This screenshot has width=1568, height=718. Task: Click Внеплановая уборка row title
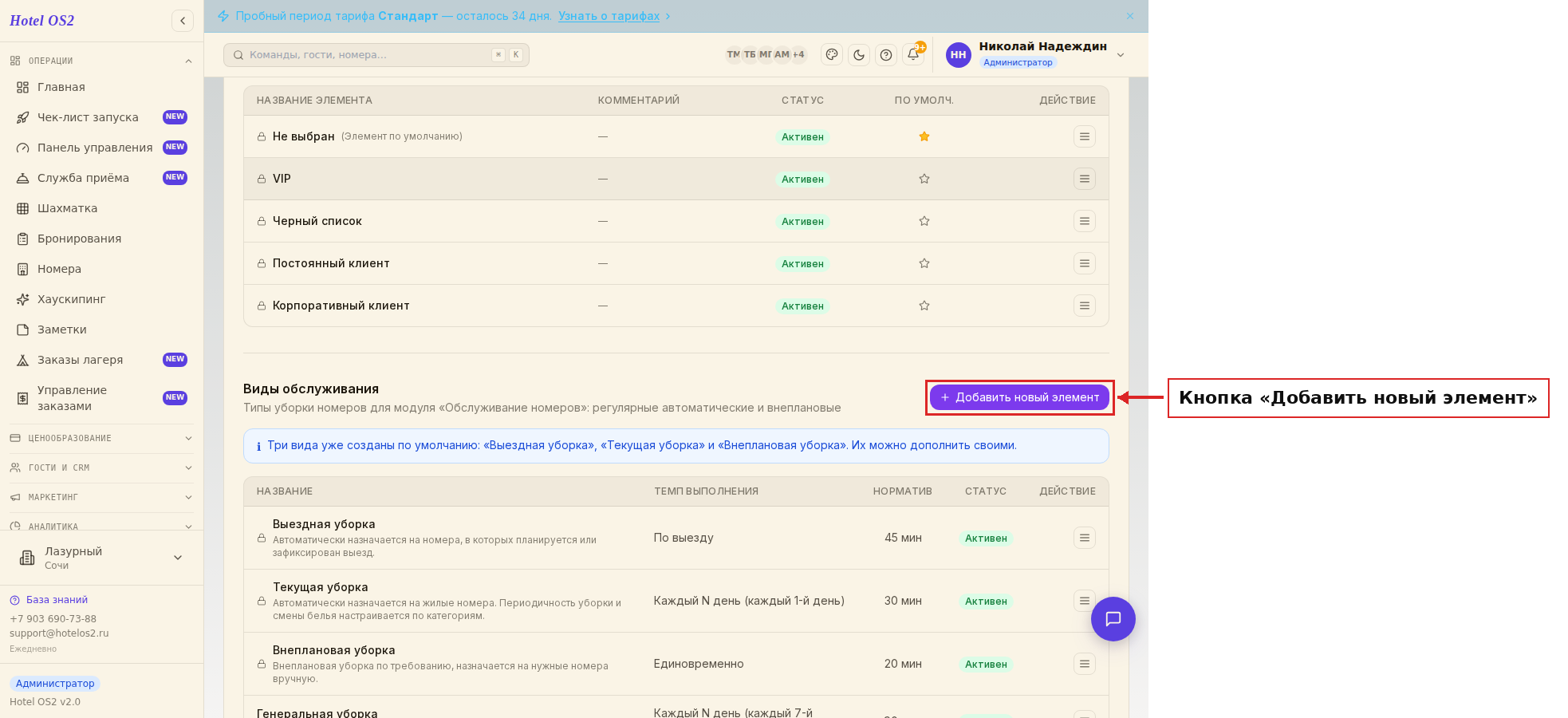(334, 650)
